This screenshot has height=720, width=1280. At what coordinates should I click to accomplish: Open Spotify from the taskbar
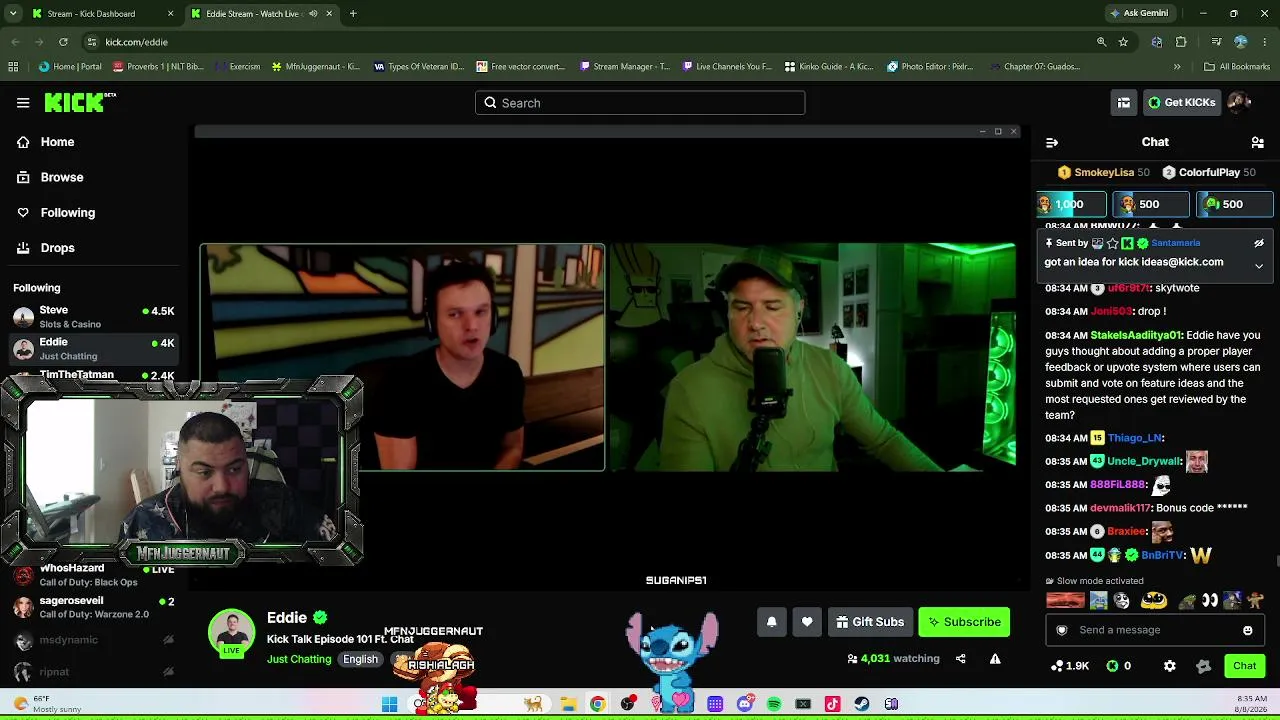point(774,704)
